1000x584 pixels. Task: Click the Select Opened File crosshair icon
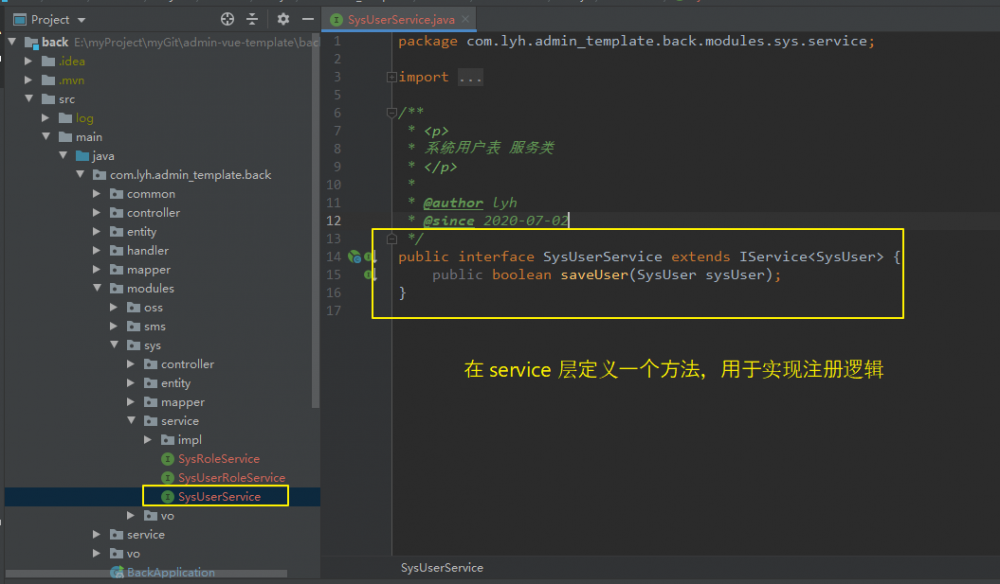click(226, 19)
